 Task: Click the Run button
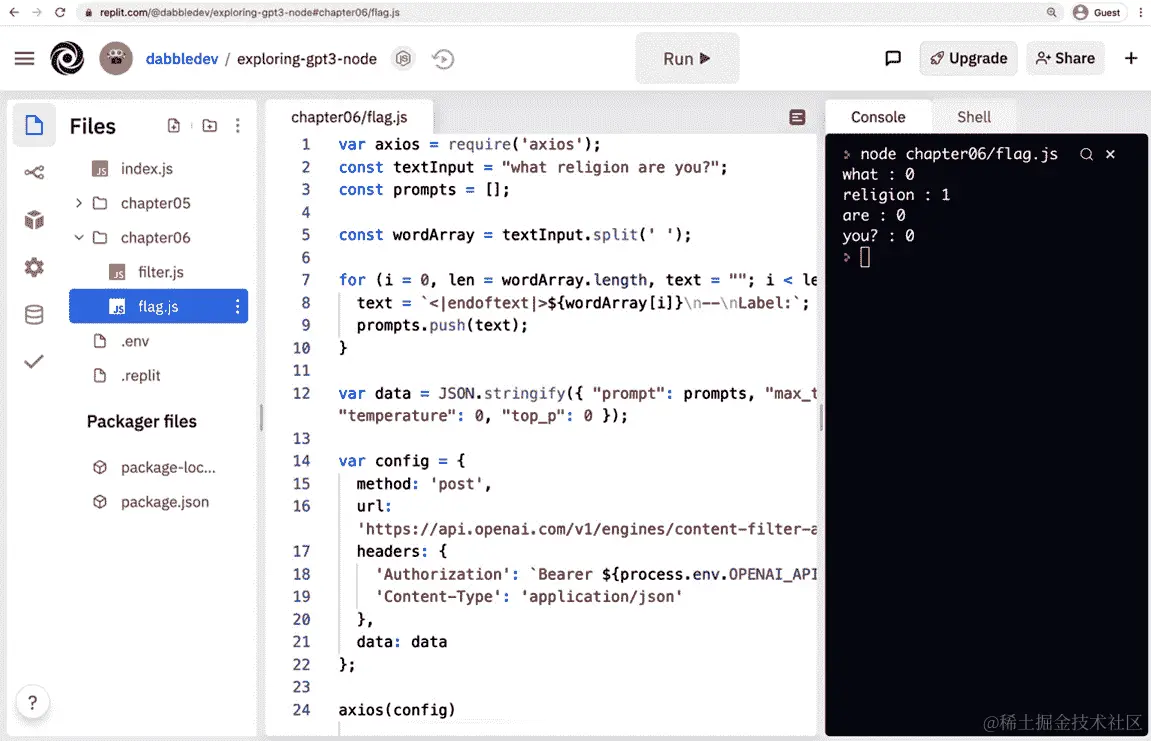686,59
